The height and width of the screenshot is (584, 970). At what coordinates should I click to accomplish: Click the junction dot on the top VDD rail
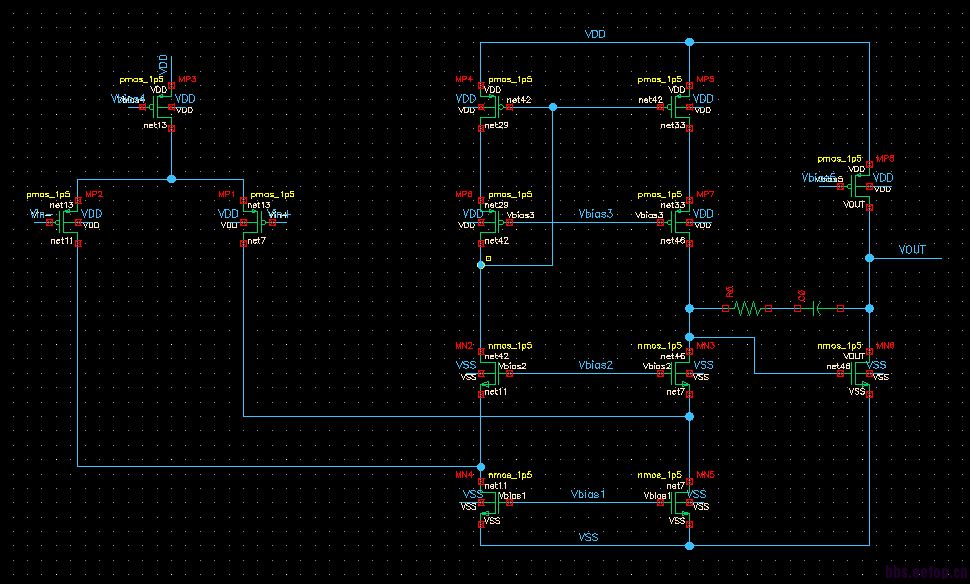click(689, 42)
